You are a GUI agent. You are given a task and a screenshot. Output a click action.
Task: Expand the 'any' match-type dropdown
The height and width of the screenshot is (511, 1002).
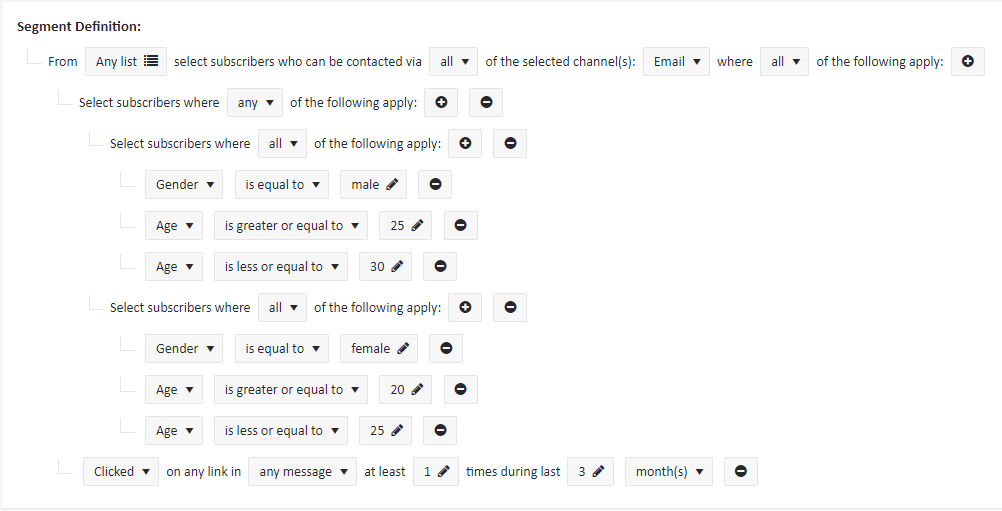[x=255, y=102]
